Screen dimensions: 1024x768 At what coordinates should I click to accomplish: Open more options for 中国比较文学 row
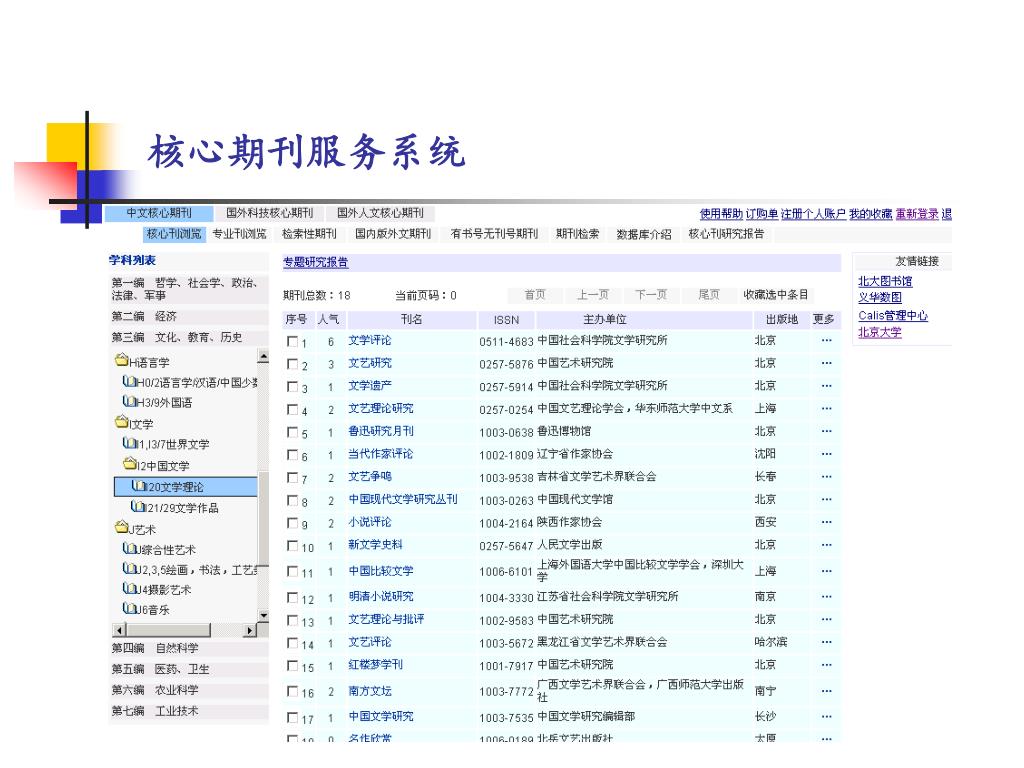pyautogui.click(x=826, y=571)
